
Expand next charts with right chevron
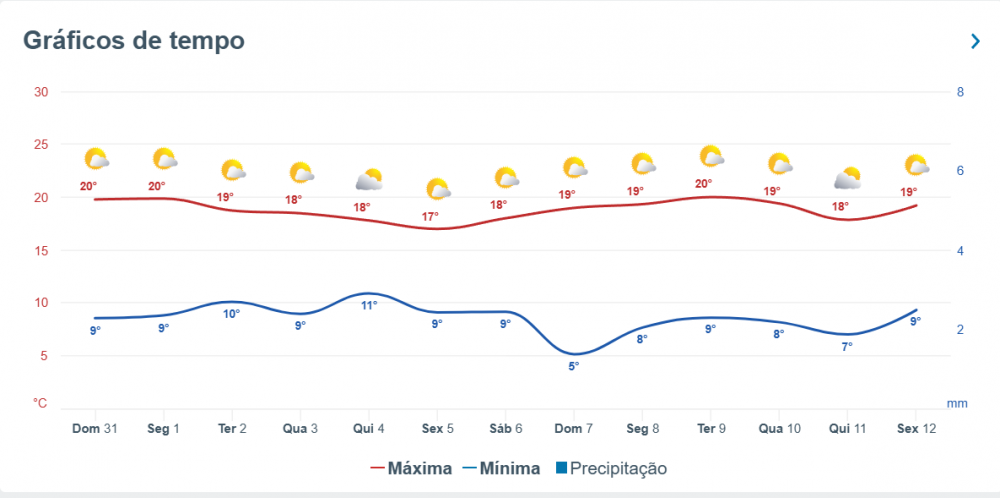(x=975, y=41)
